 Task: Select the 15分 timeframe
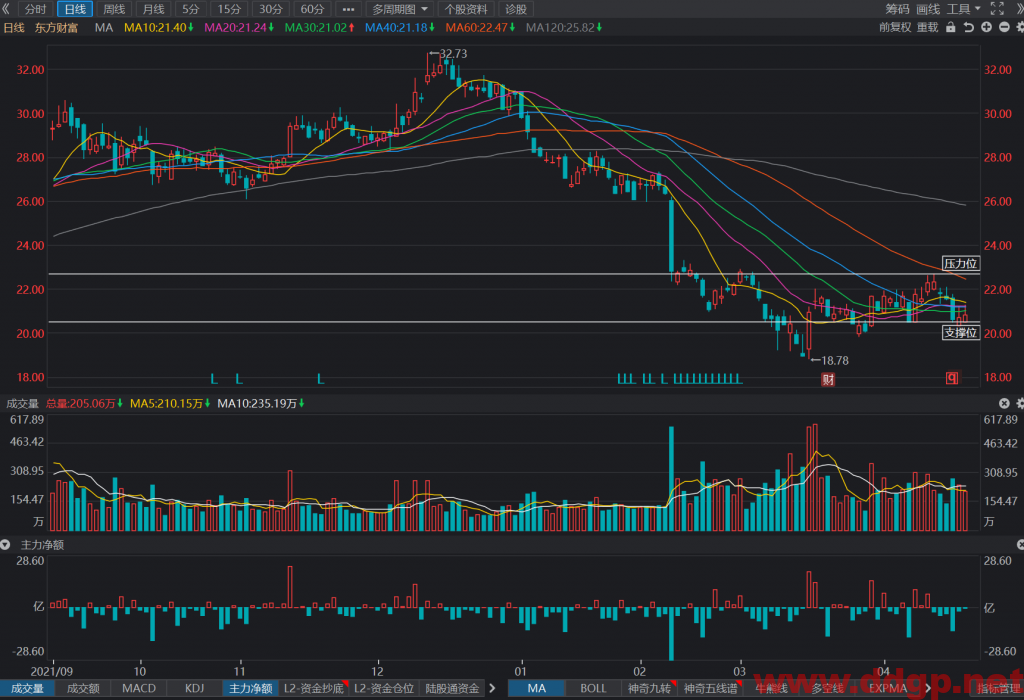coord(229,9)
